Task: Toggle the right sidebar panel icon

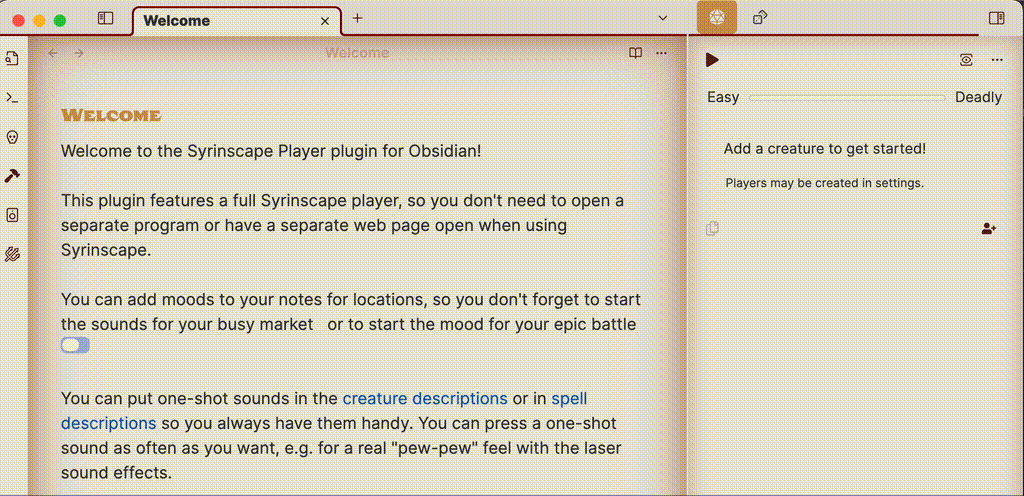Action: [997, 18]
